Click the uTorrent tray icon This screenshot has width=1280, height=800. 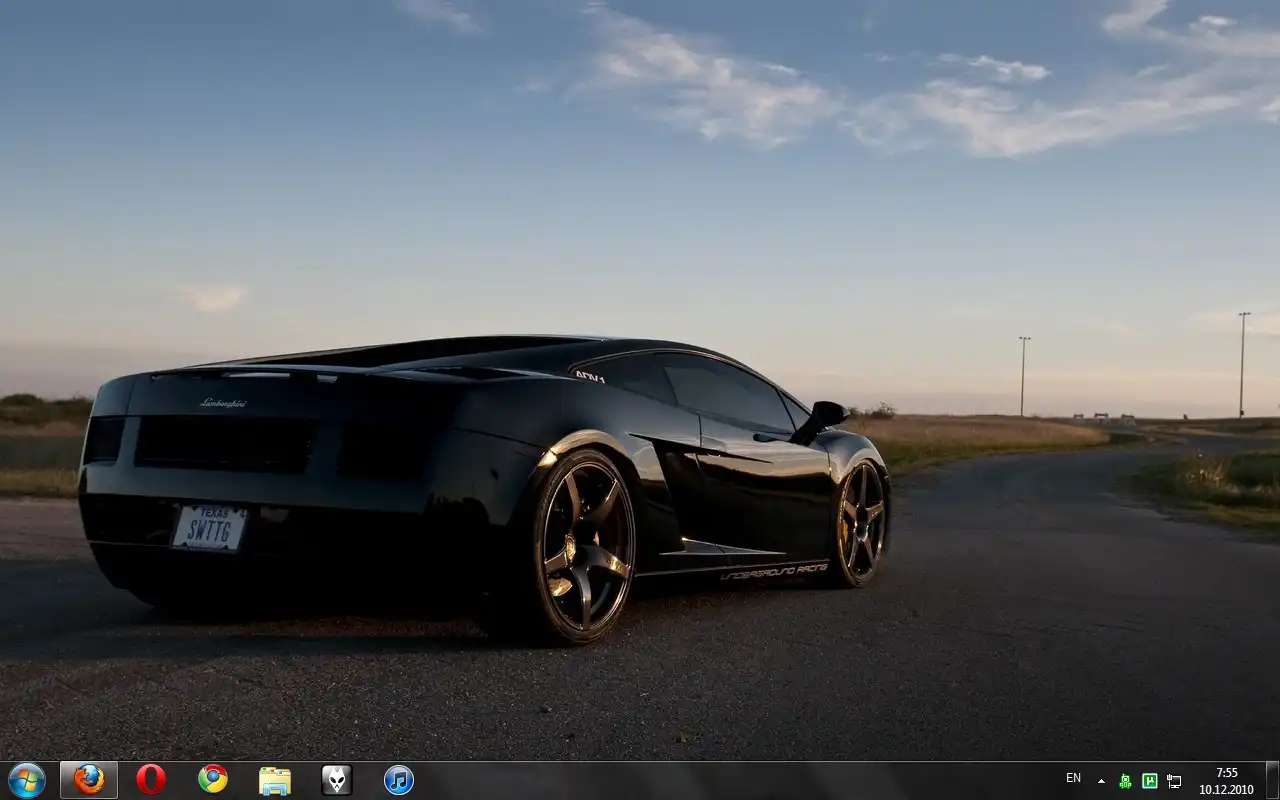1150,781
